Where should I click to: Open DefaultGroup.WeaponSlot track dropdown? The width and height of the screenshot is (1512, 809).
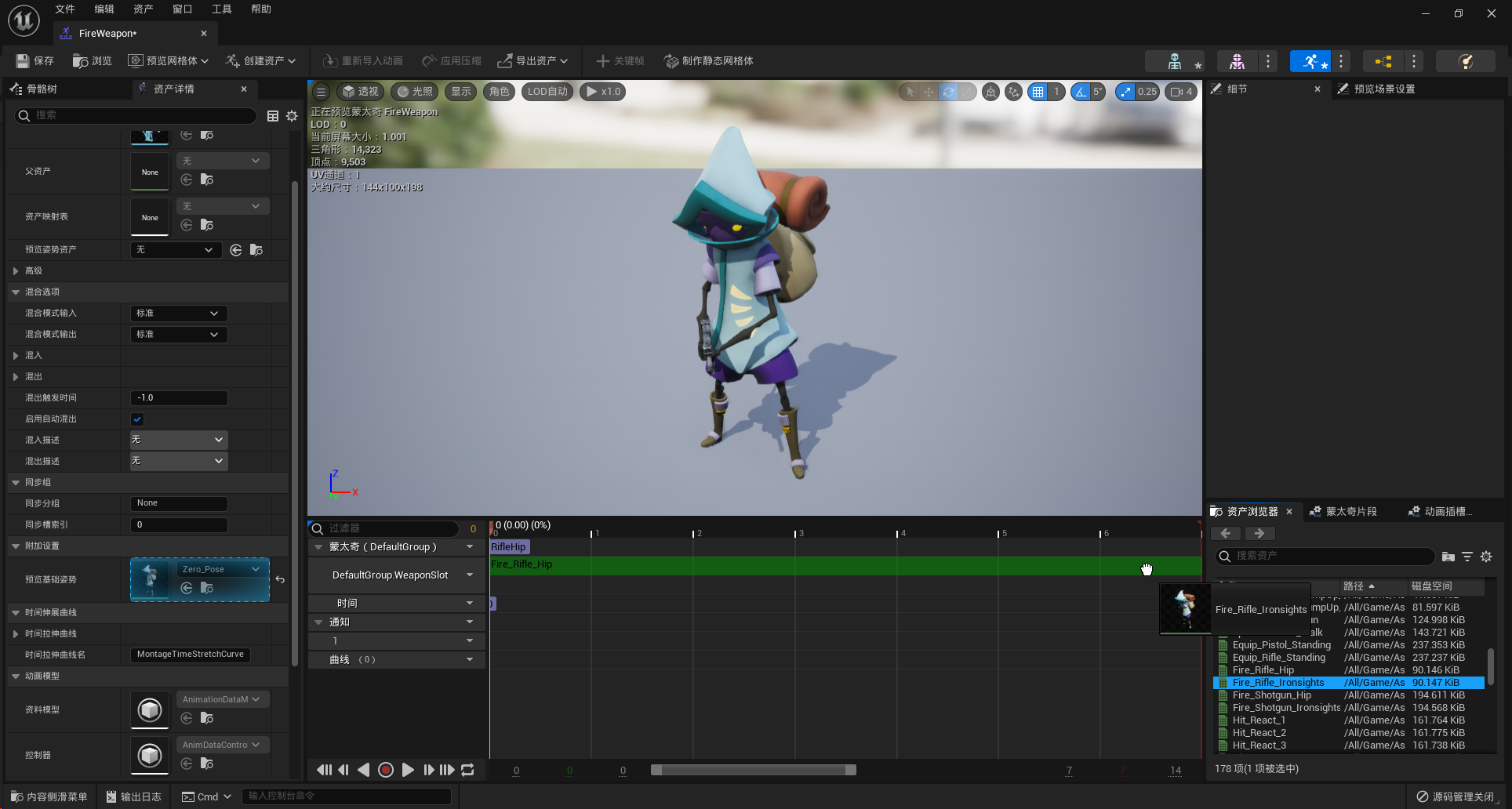pos(470,575)
